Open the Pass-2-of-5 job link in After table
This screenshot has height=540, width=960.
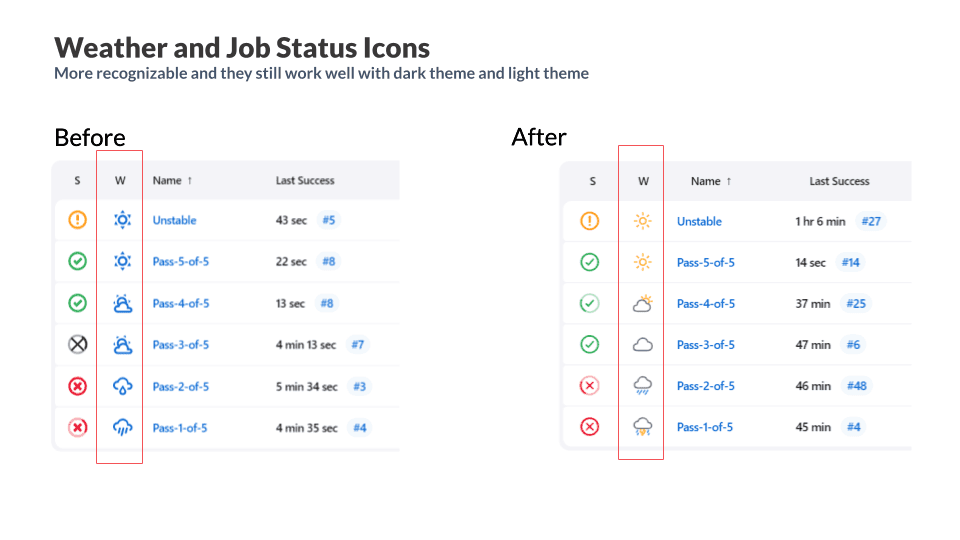[705, 386]
